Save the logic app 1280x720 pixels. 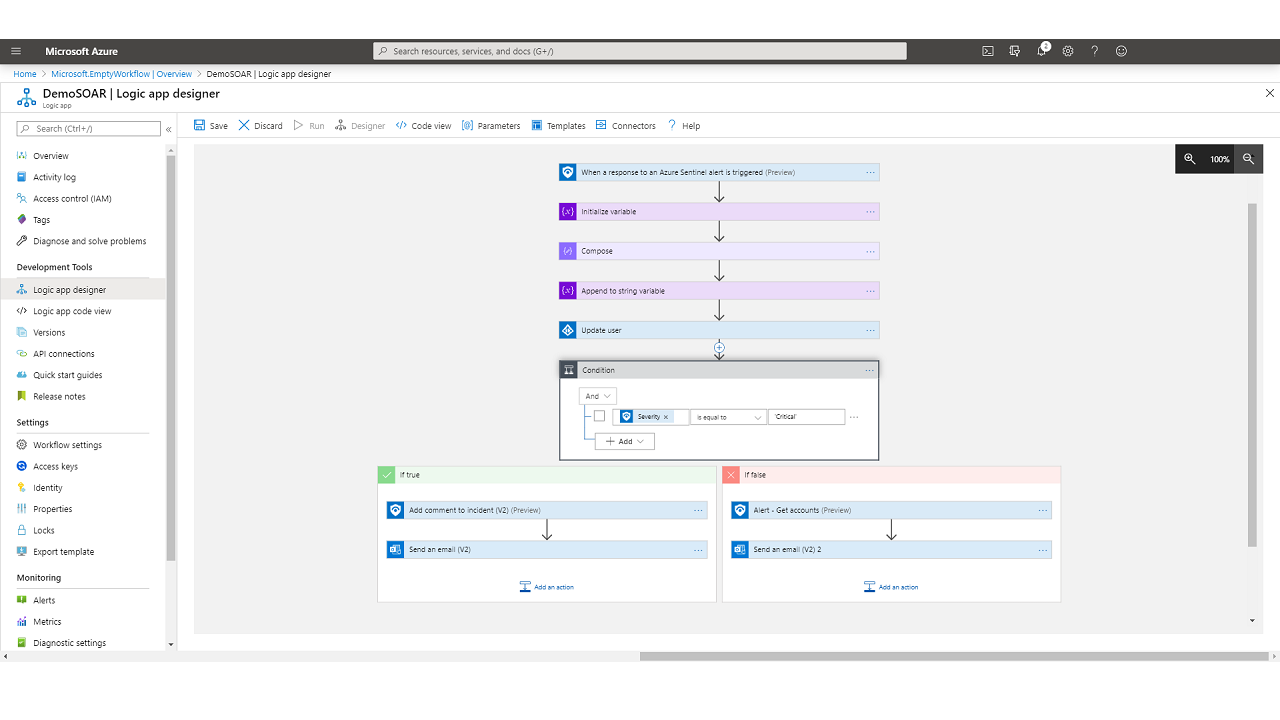pos(210,126)
